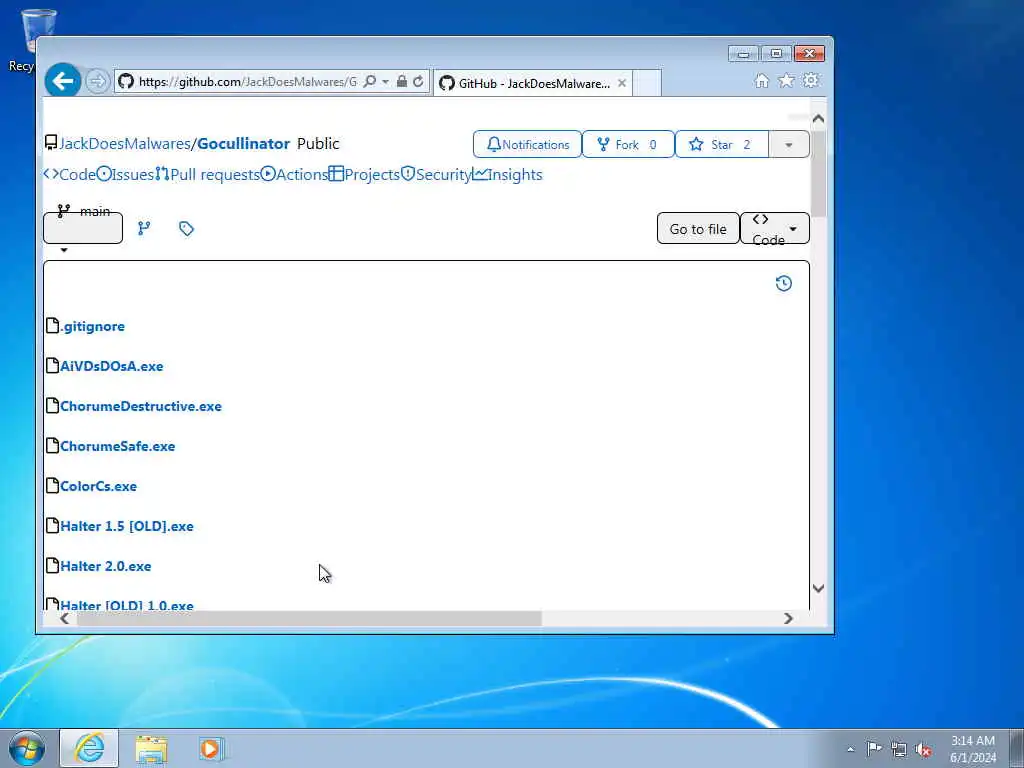The image size is (1024, 768).
Task: Open Favorites star icon
Action: [x=786, y=80]
